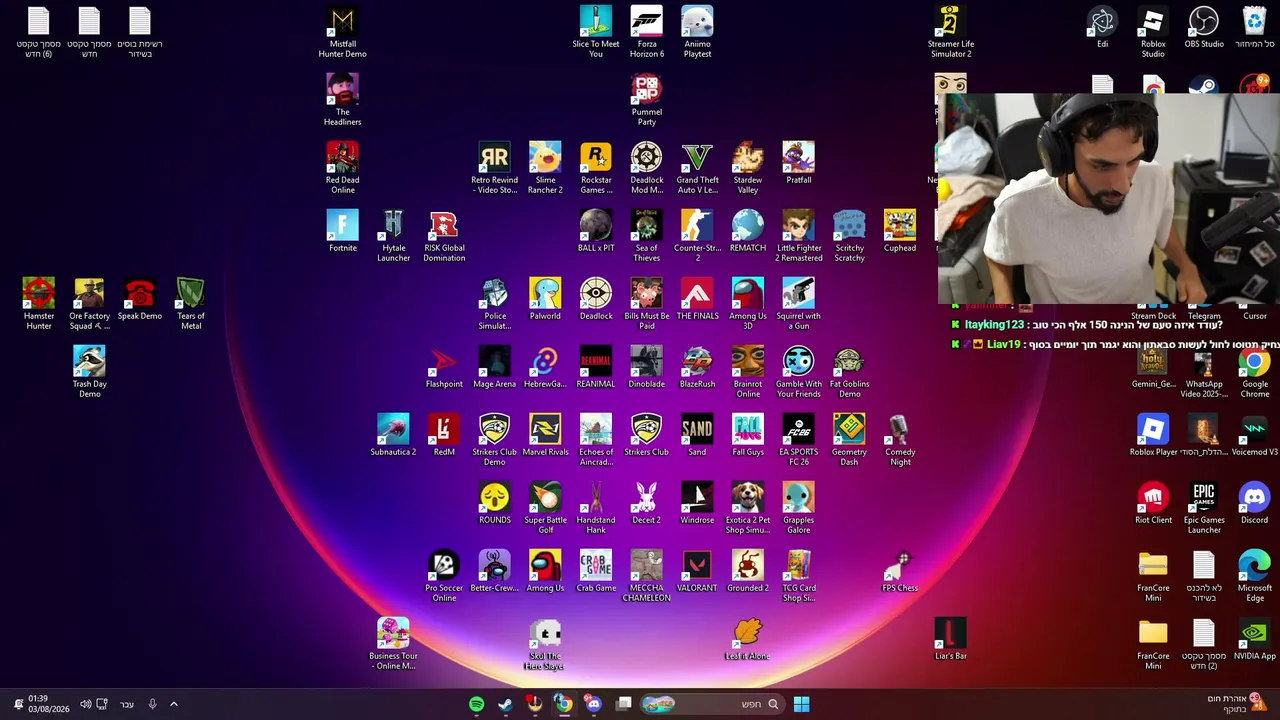1280x720 pixels.
Task: Launch Marvel Rivals
Action: [x=545, y=435]
